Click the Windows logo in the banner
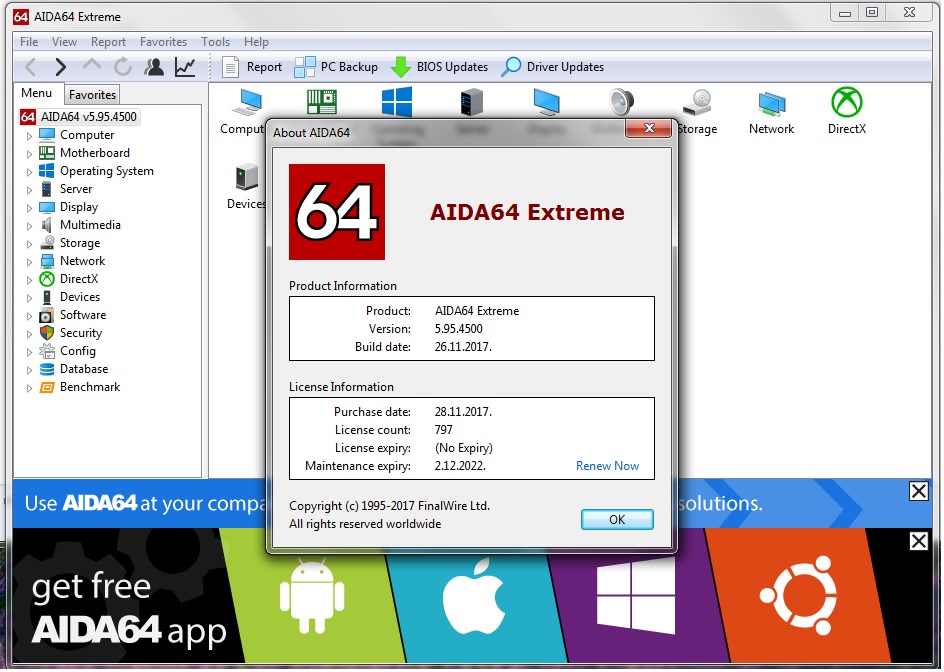Screen dimensions: 944x672 tap(636, 596)
